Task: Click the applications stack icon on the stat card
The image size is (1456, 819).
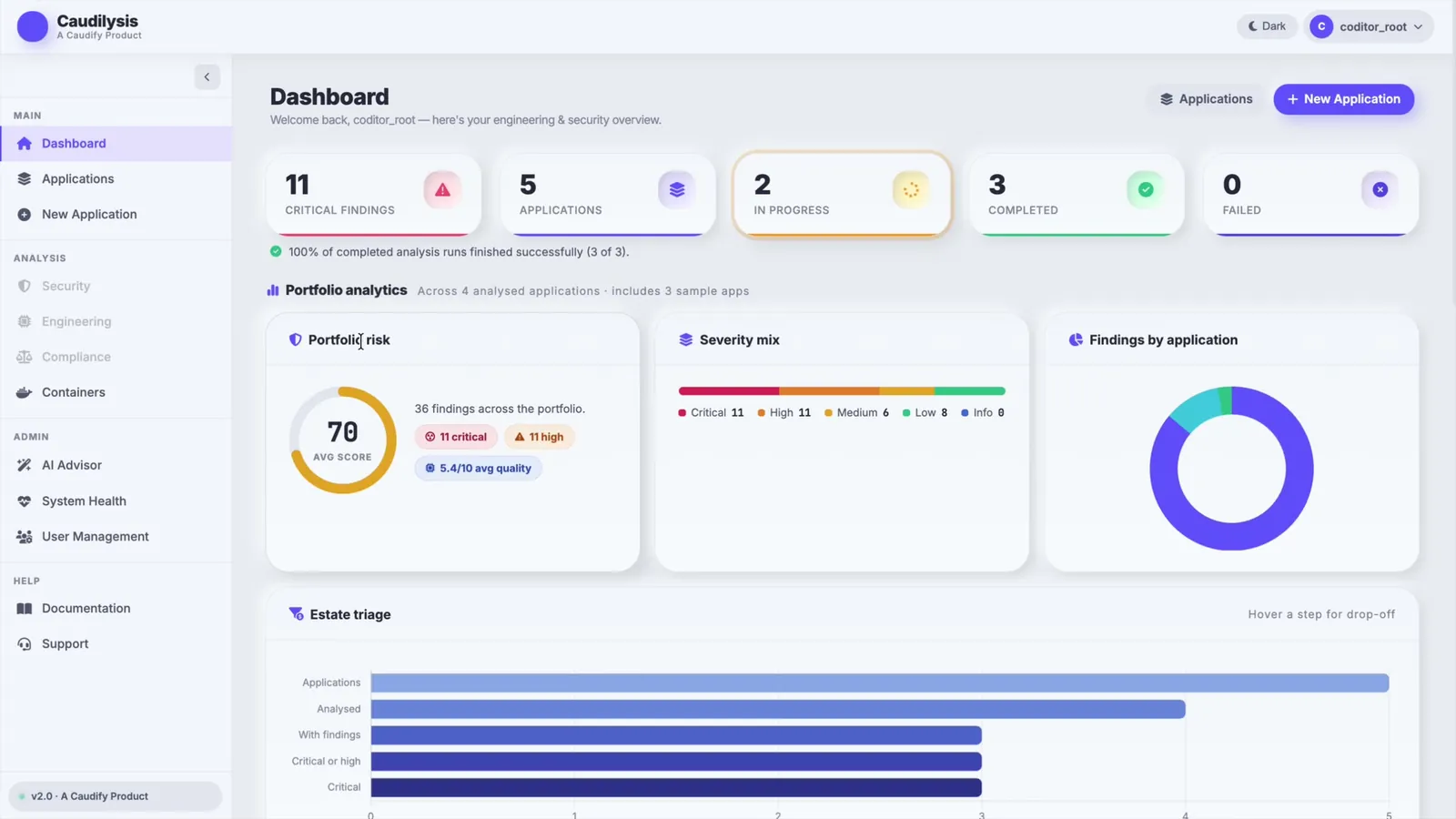Action: [677, 190]
